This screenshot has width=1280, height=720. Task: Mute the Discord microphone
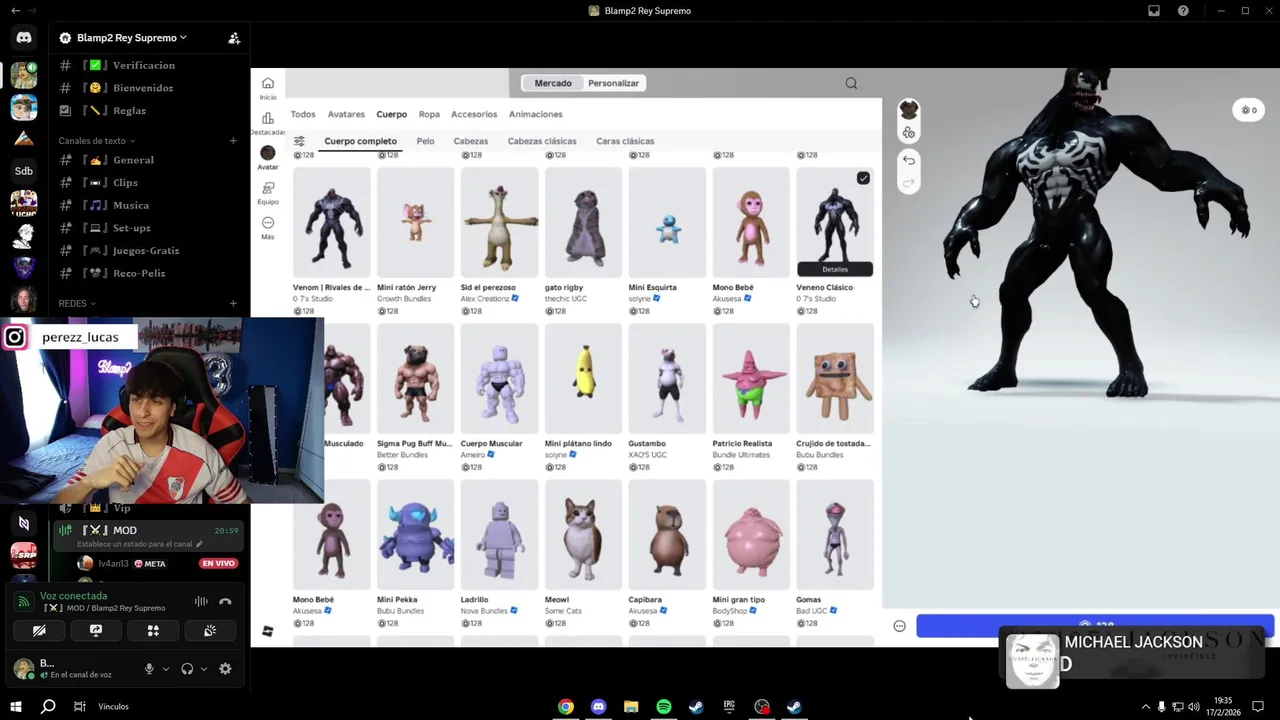pyautogui.click(x=149, y=669)
